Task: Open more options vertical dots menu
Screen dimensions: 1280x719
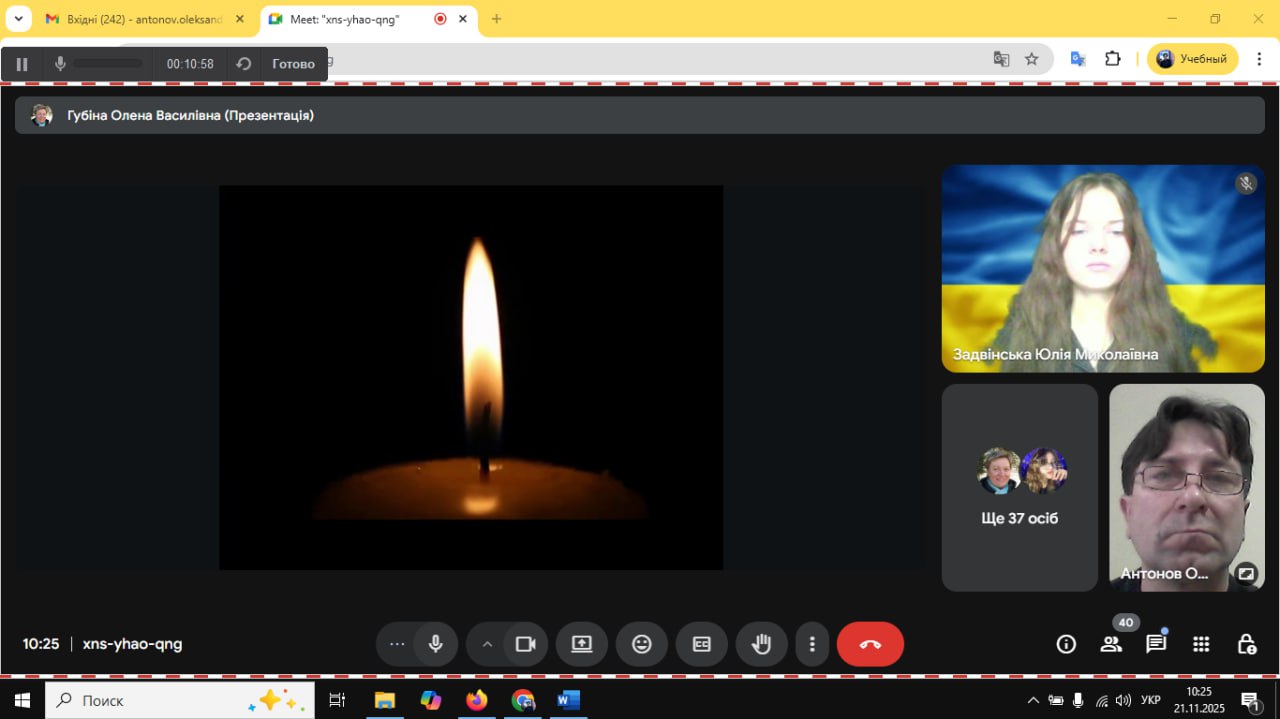Action: pos(813,644)
